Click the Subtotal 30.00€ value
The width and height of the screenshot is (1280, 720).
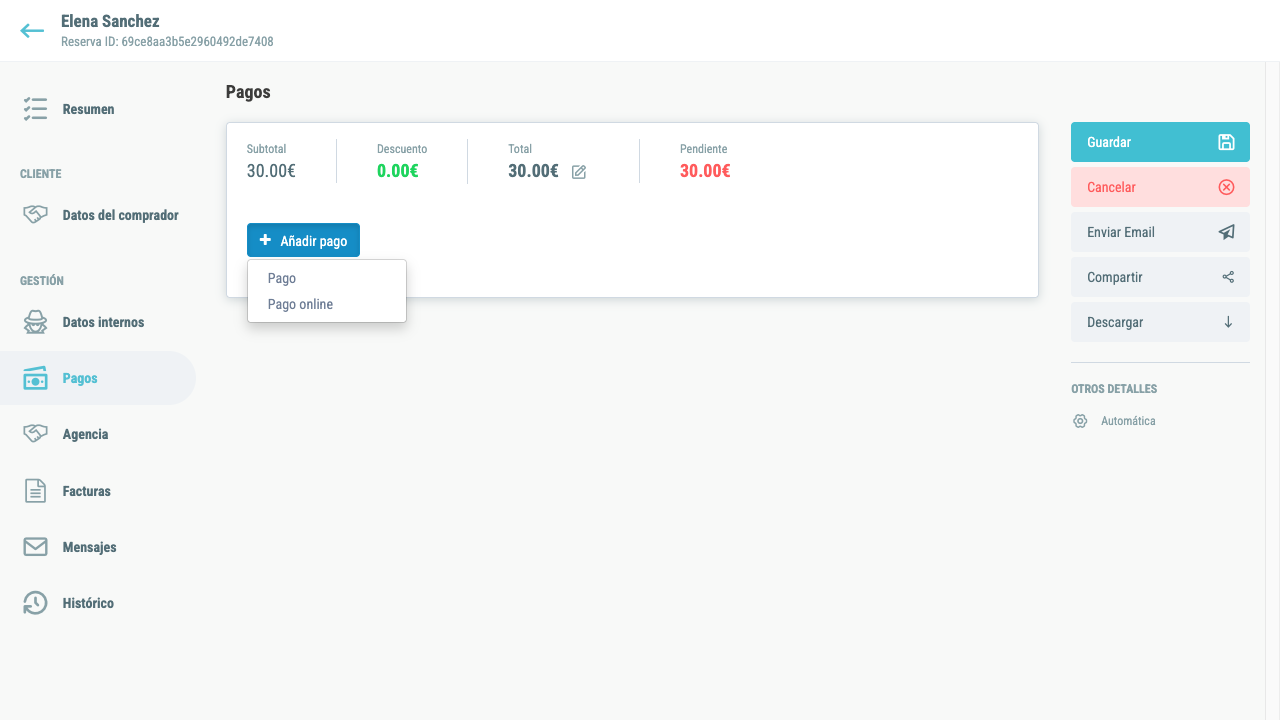(271, 171)
